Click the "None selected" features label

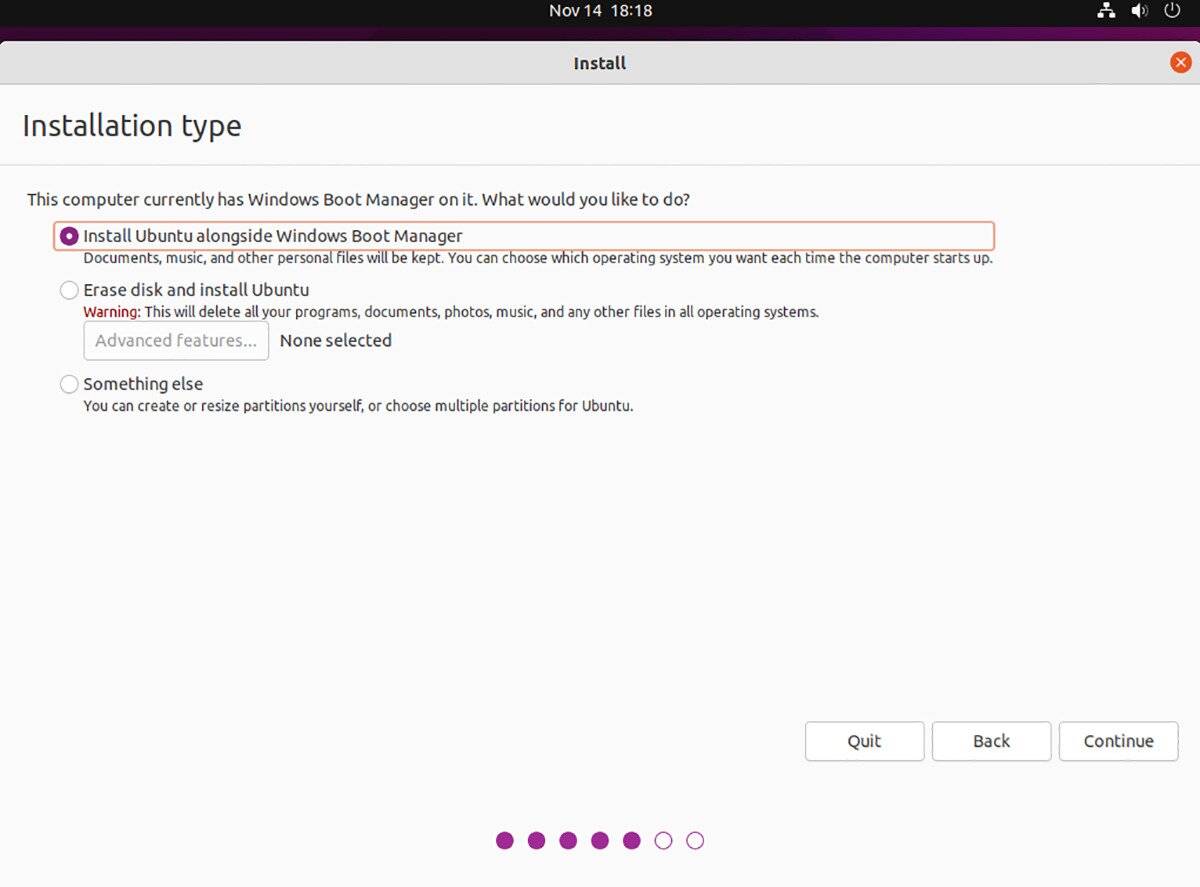pyautogui.click(x=335, y=340)
